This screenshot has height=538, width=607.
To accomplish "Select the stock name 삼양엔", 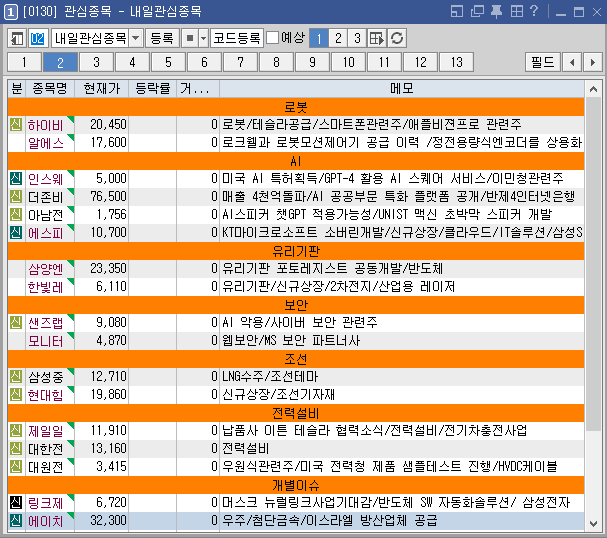I will point(46,269).
